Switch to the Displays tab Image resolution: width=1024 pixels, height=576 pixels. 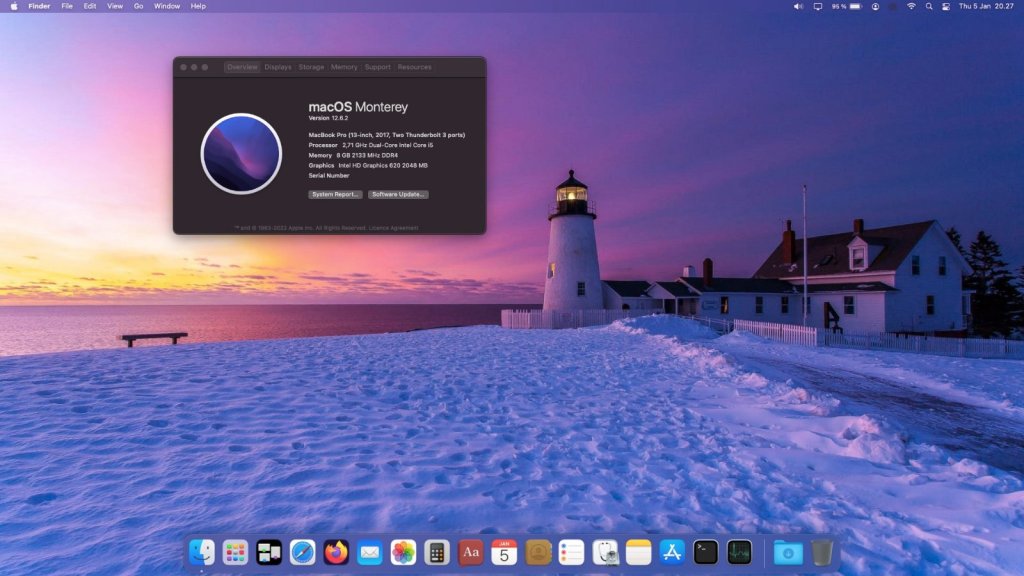click(278, 67)
